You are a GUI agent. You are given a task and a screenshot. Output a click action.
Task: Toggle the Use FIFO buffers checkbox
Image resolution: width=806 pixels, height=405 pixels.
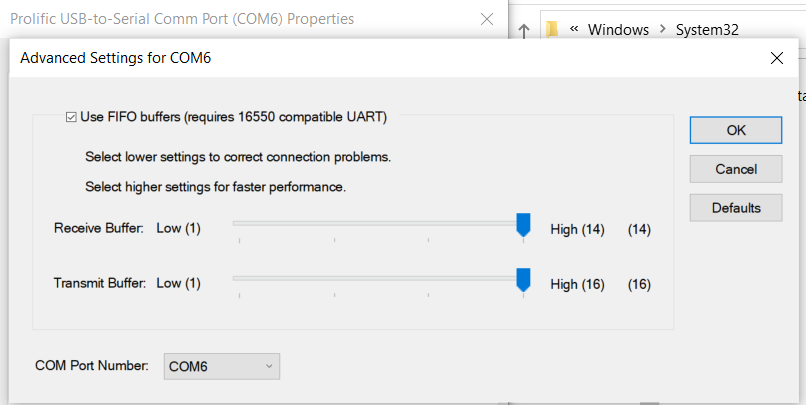coord(71,118)
